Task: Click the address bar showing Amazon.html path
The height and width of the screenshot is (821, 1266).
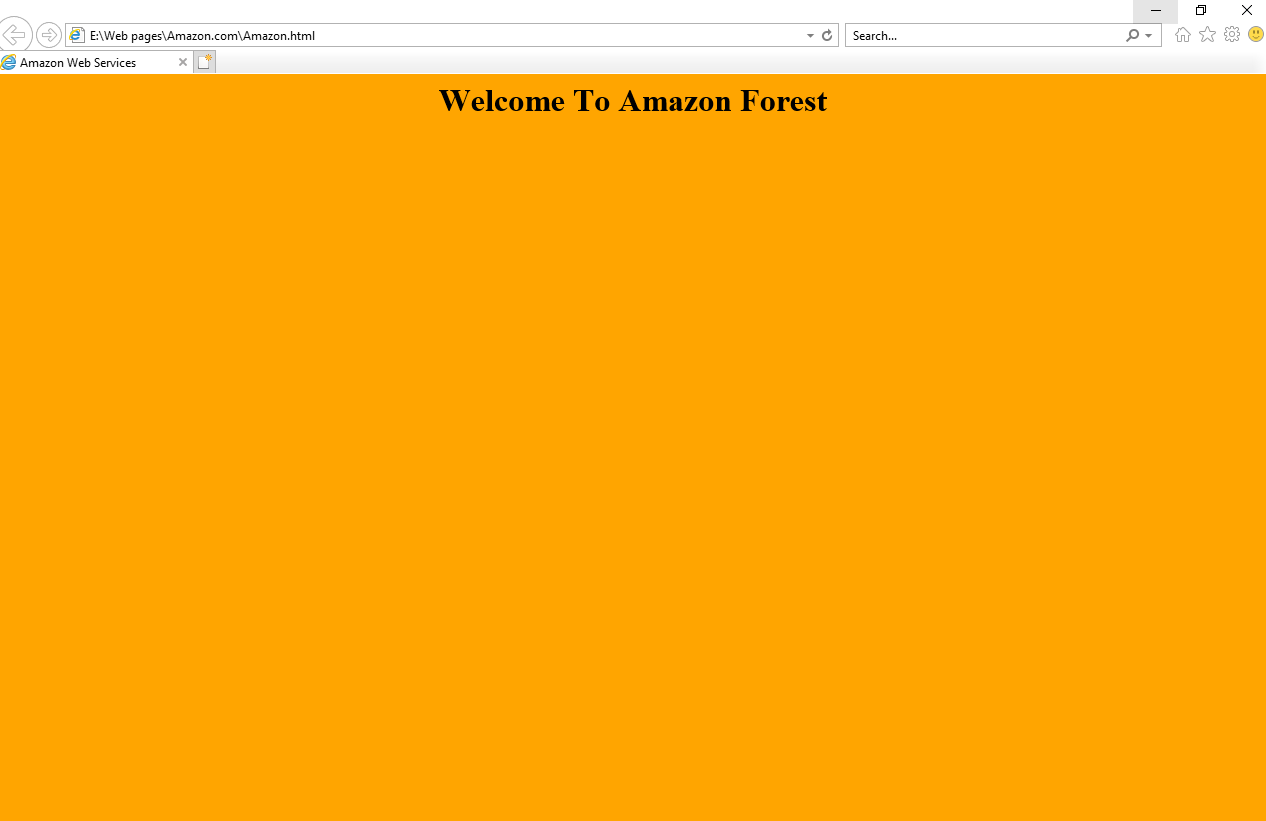Action: (x=452, y=35)
